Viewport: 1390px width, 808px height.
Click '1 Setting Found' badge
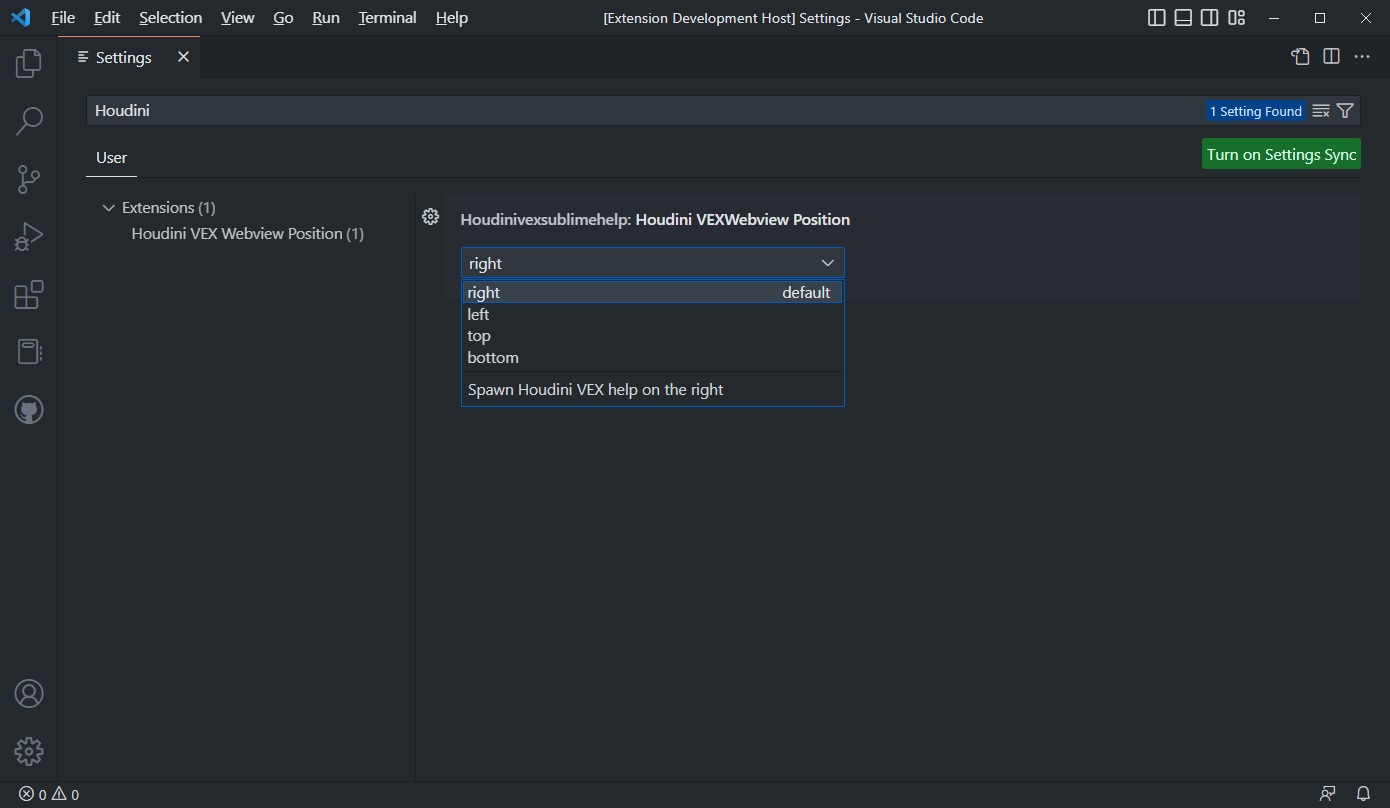[x=1255, y=111]
